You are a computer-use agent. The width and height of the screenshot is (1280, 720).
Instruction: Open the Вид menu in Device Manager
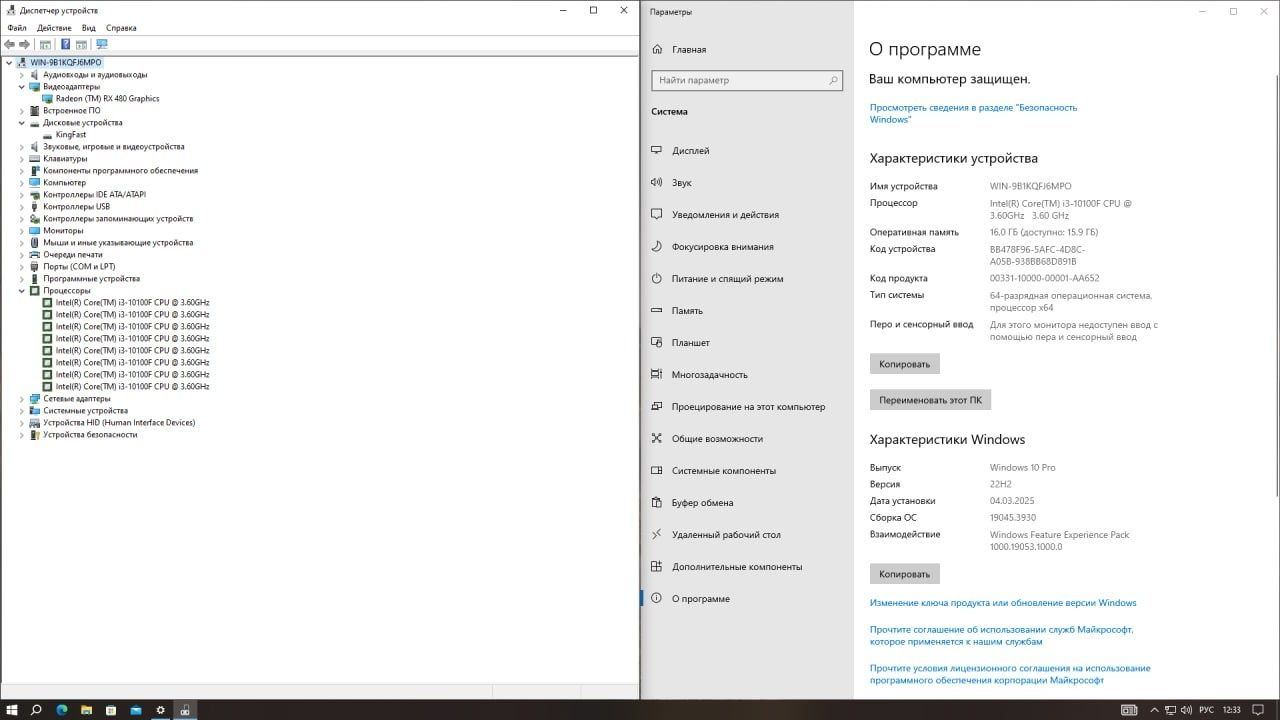point(89,28)
